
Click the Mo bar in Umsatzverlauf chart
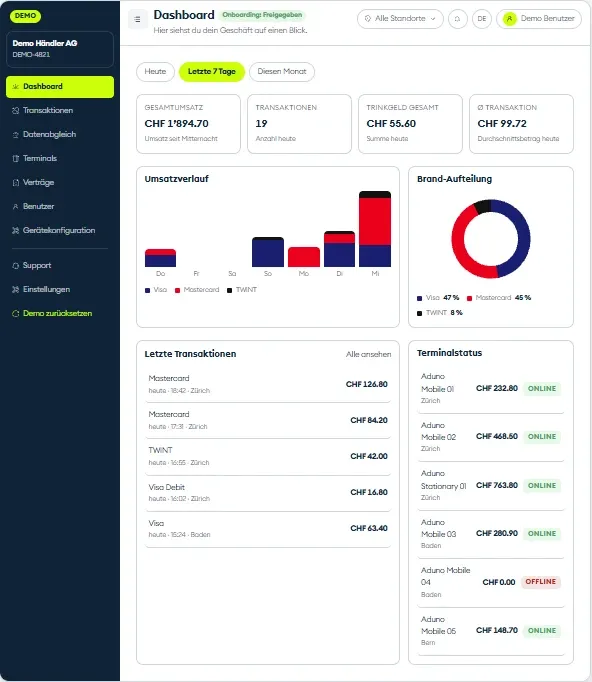click(x=304, y=257)
